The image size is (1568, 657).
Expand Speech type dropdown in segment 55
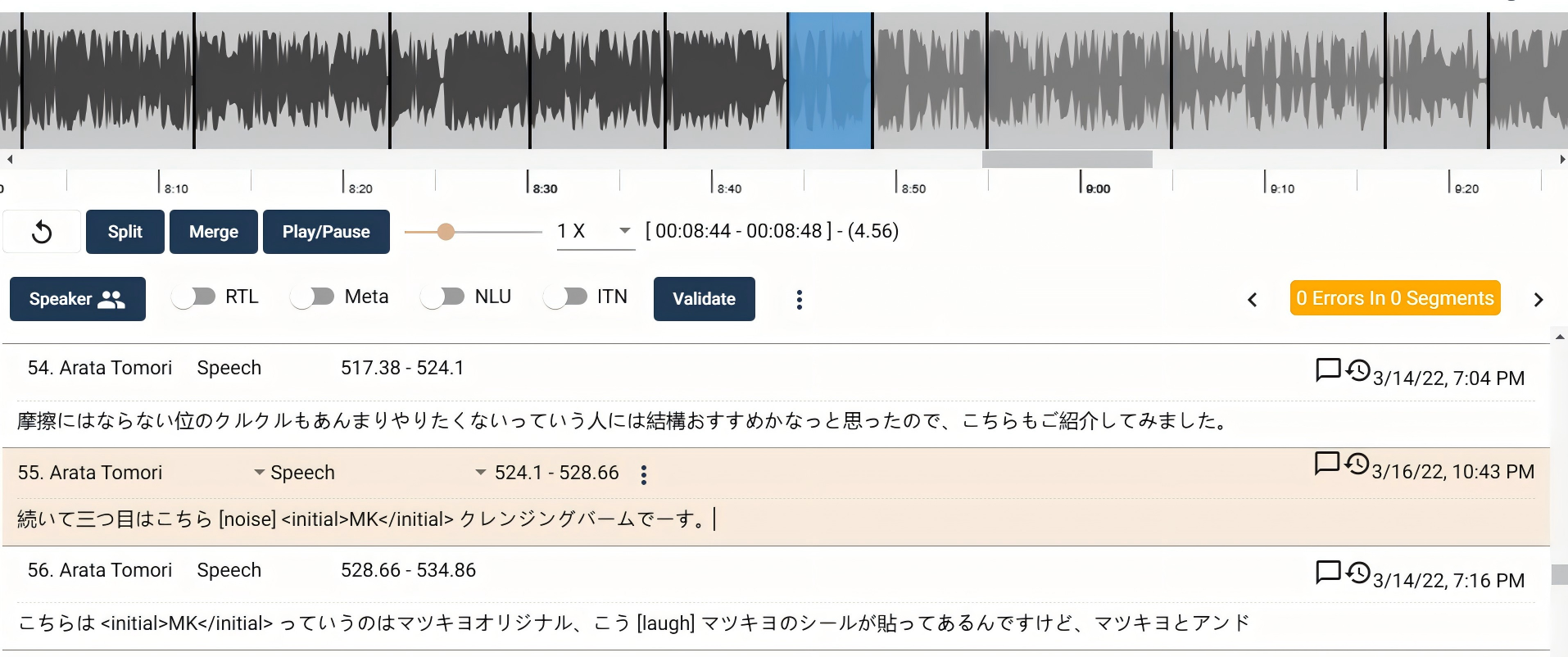click(x=480, y=473)
